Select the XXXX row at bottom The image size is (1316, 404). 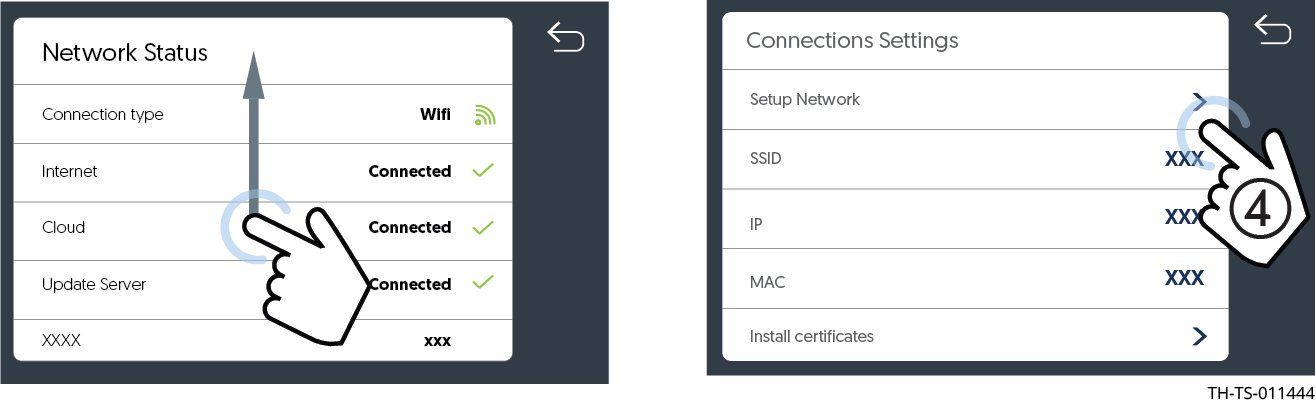[263, 340]
